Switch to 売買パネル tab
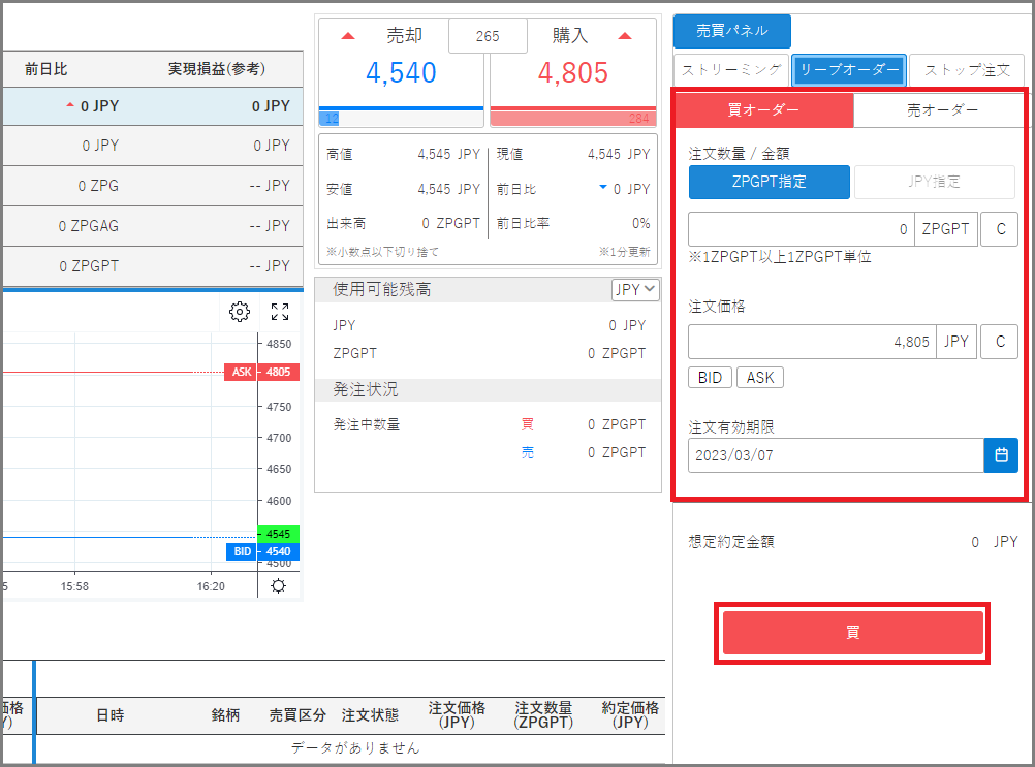The width and height of the screenshot is (1035, 767). (x=732, y=31)
